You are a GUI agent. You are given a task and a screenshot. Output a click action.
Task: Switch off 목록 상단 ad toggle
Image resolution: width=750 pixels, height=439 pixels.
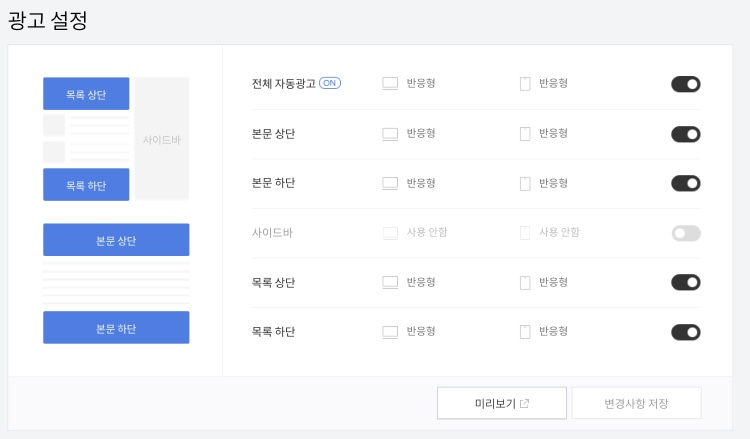pyautogui.click(x=685, y=283)
